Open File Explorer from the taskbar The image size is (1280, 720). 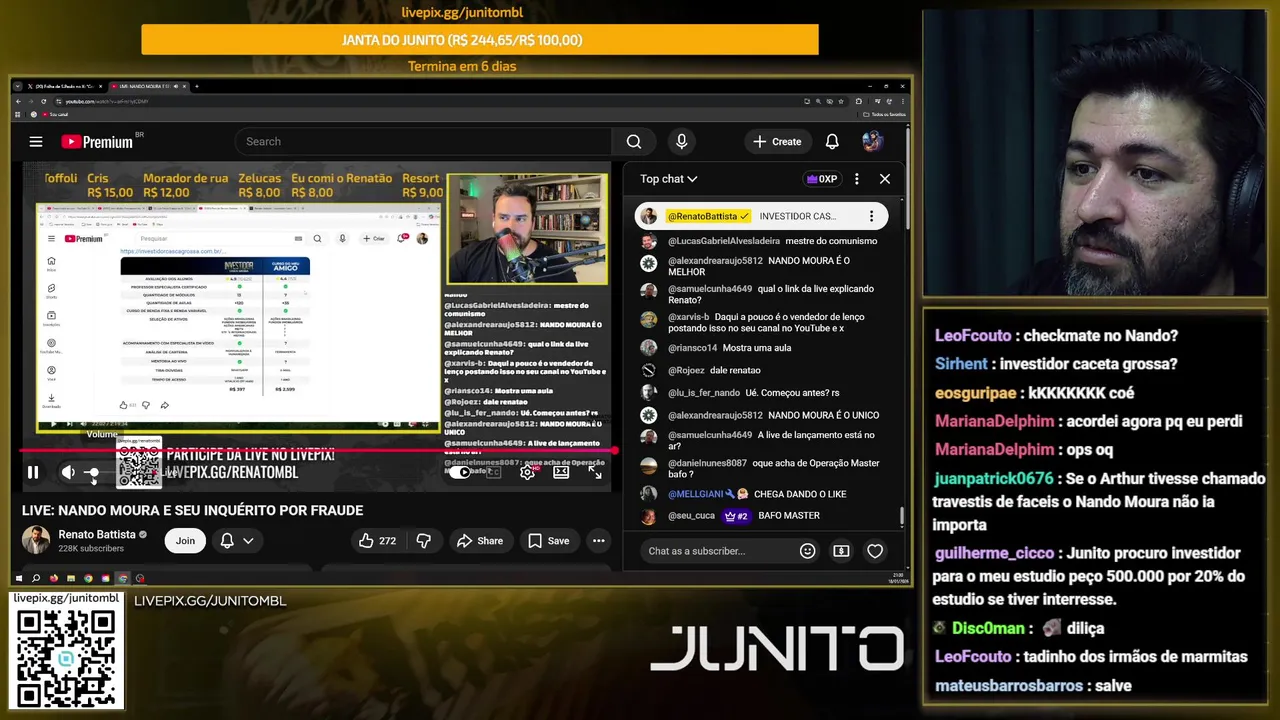[71, 578]
